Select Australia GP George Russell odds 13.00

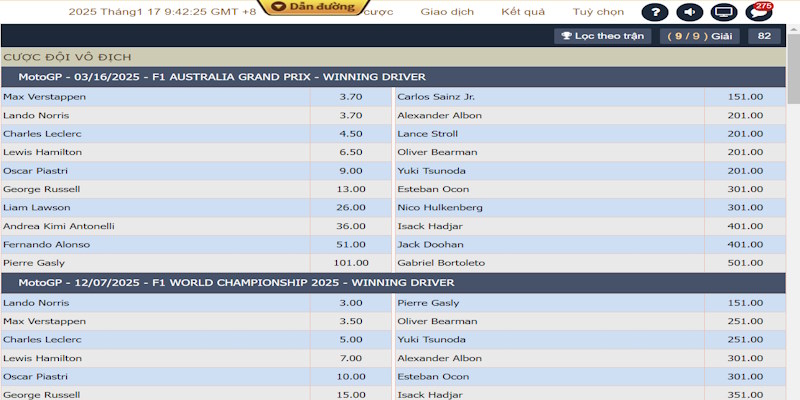(351, 189)
